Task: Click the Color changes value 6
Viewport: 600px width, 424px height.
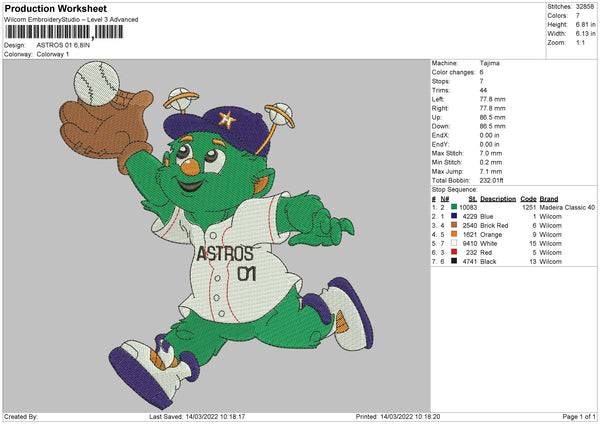Action: [x=481, y=72]
